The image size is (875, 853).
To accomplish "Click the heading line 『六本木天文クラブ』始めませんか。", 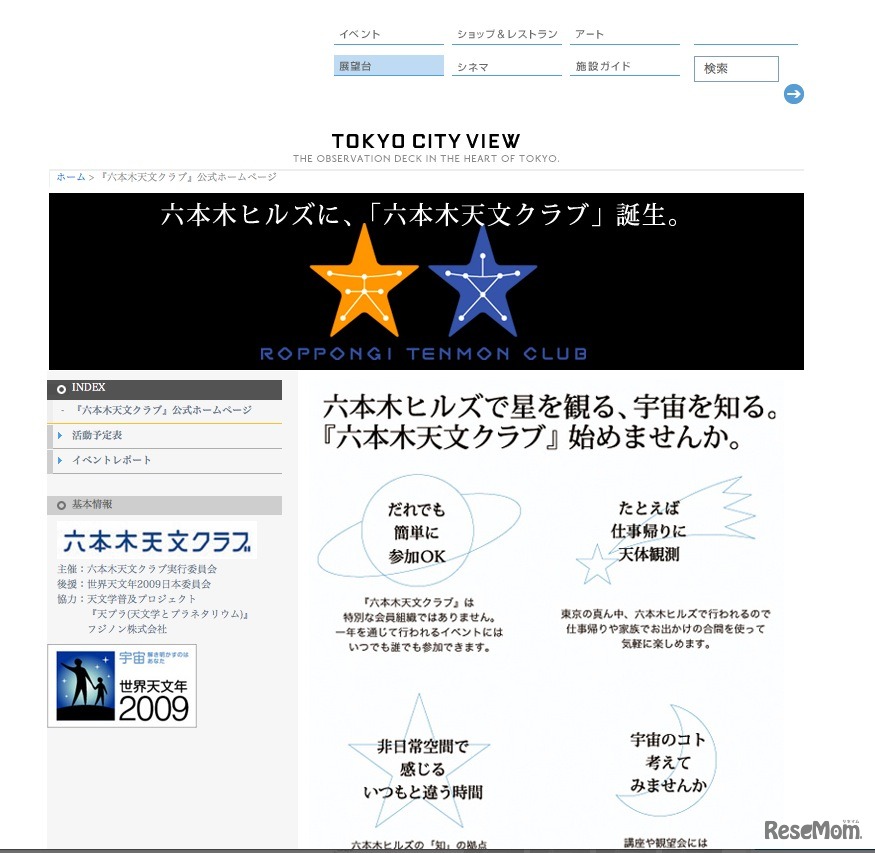I will (x=531, y=437).
